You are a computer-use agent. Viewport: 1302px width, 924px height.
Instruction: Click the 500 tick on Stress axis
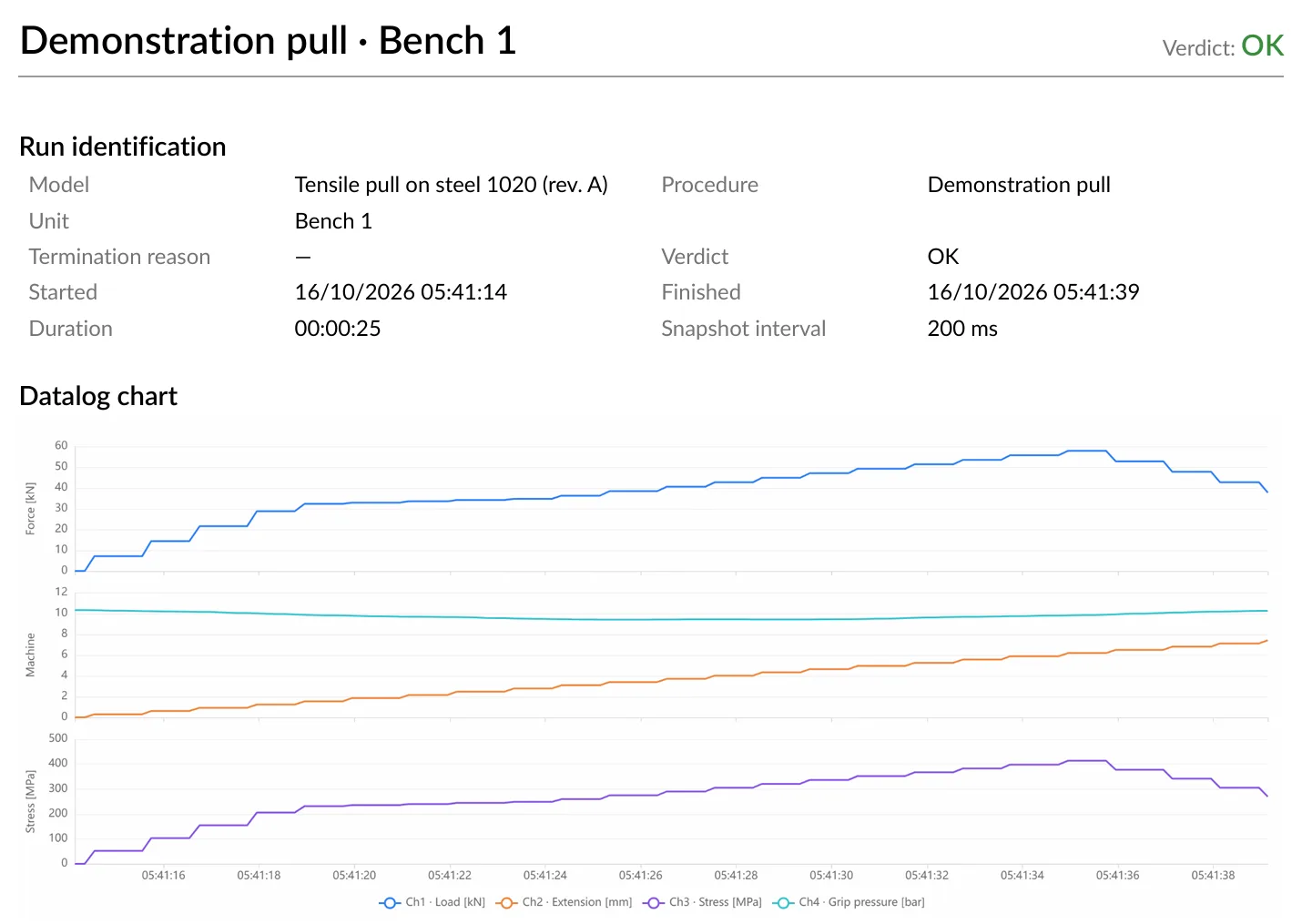[x=58, y=738]
